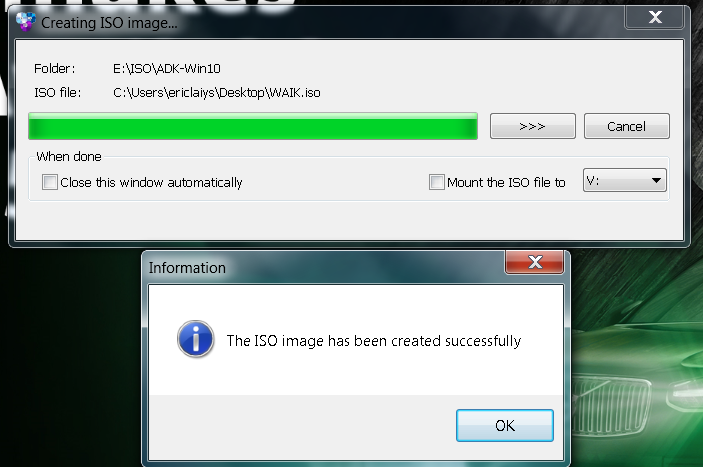Confirm the message with OK
The height and width of the screenshot is (467, 703).
[x=505, y=425]
